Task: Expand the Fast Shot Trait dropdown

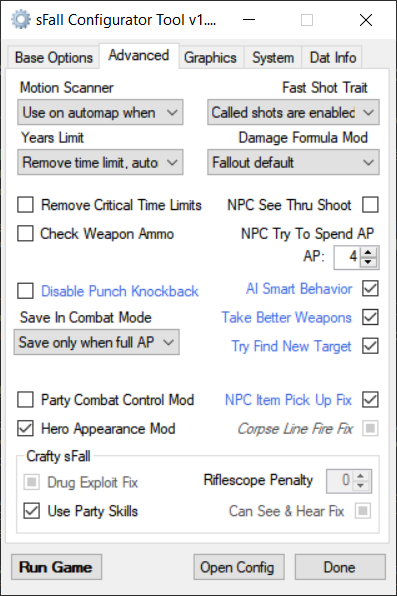Action: [x=293, y=113]
